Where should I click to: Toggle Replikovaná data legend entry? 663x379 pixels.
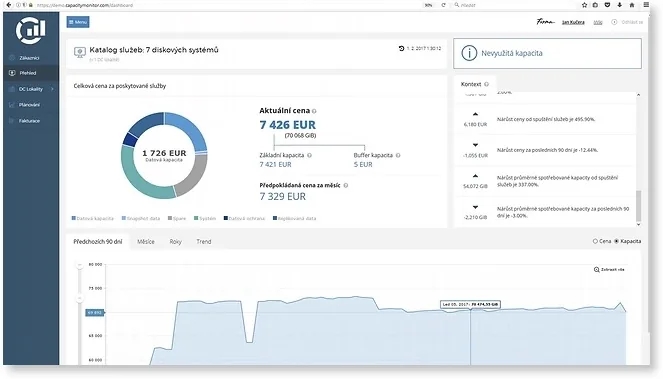(x=294, y=218)
